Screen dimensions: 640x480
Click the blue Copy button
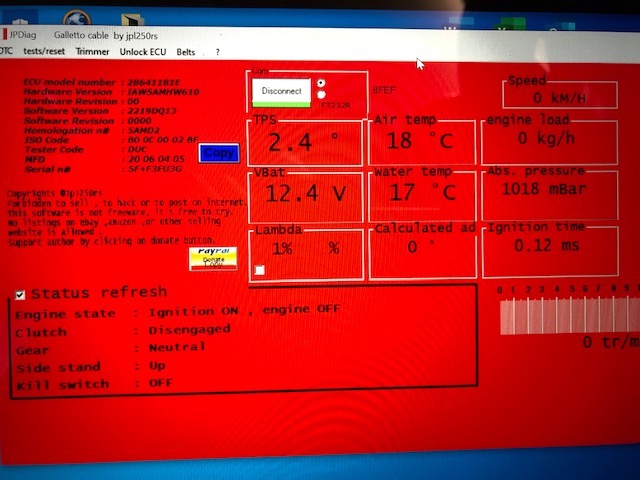tap(218, 153)
